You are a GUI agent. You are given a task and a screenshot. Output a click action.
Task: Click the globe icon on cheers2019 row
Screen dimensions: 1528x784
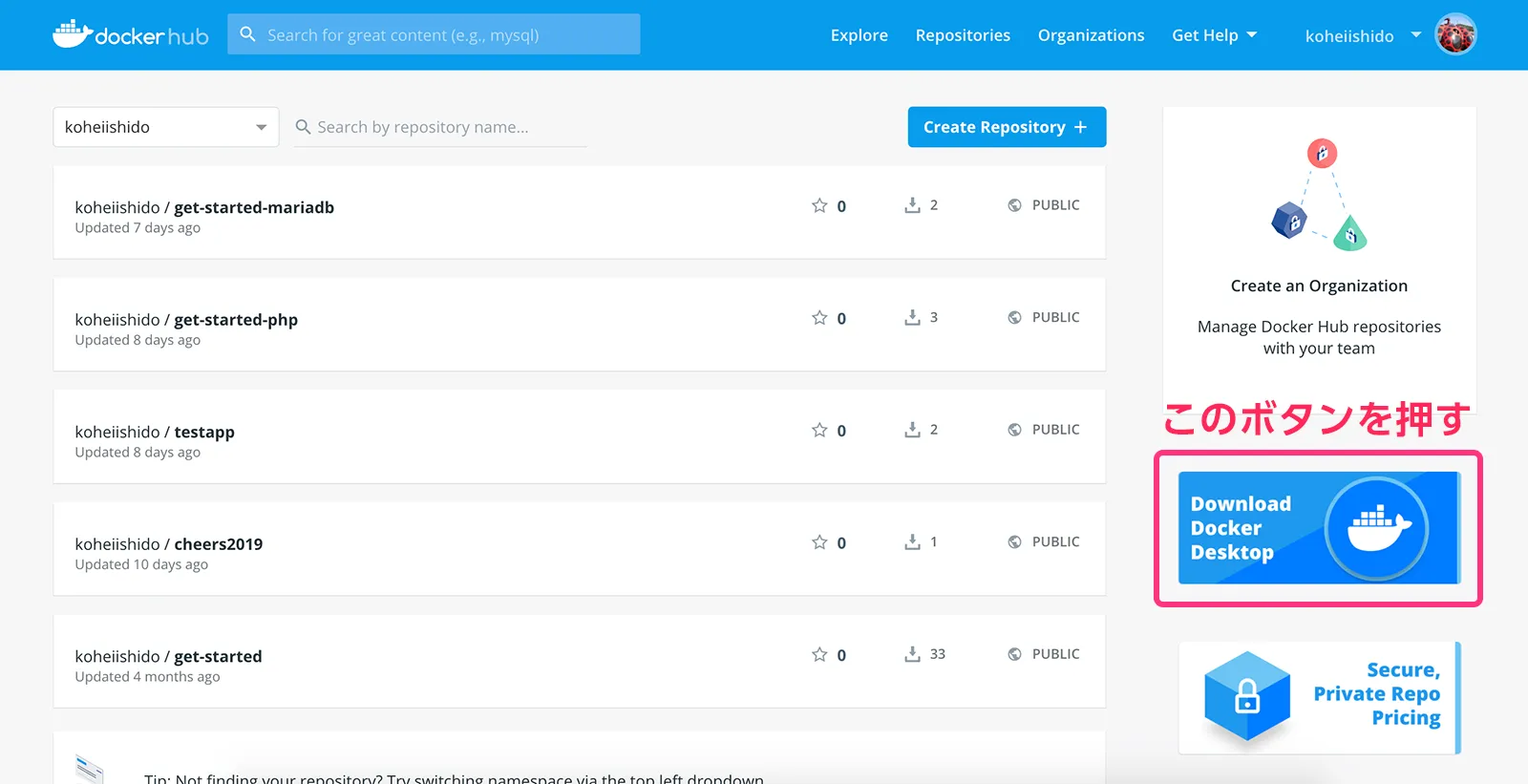click(1014, 541)
